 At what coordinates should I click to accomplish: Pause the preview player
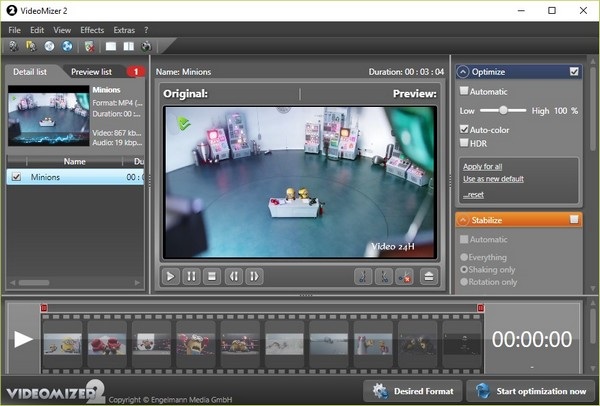click(191, 276)
